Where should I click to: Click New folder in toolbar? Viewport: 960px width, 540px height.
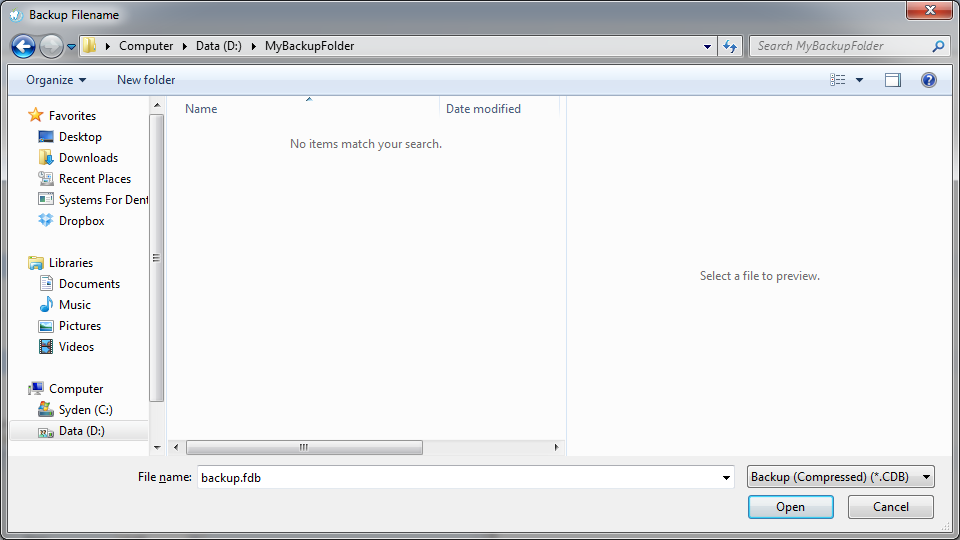pyautogui.click(x=146, y=80)
